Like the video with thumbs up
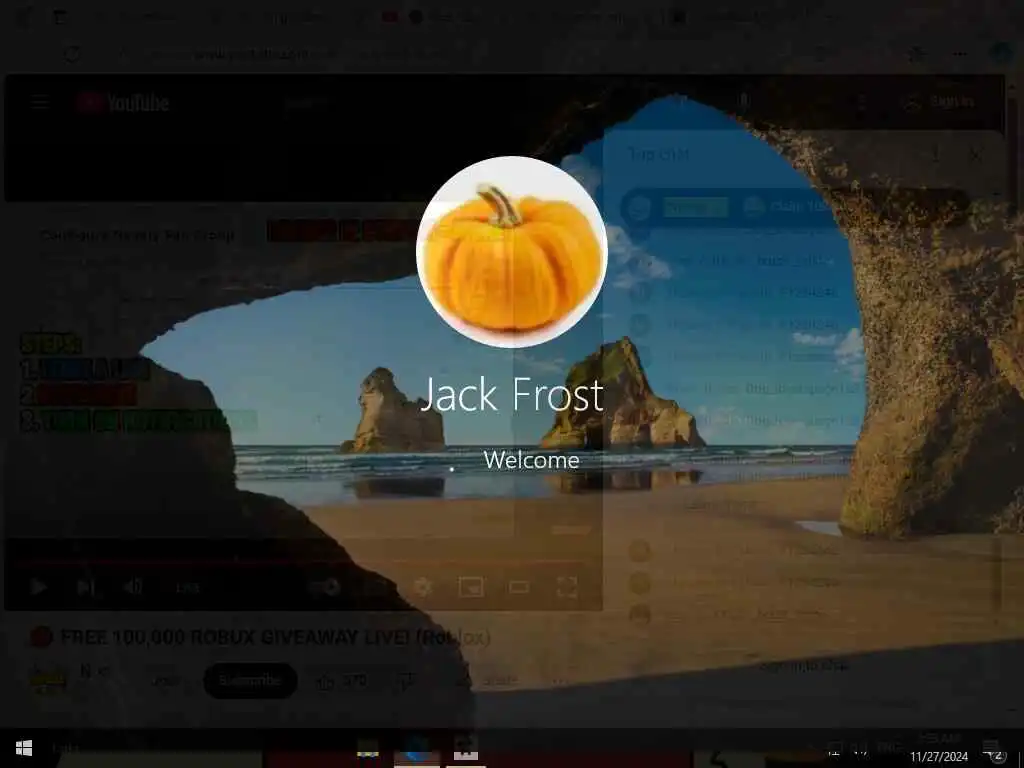 click(341, 681)
